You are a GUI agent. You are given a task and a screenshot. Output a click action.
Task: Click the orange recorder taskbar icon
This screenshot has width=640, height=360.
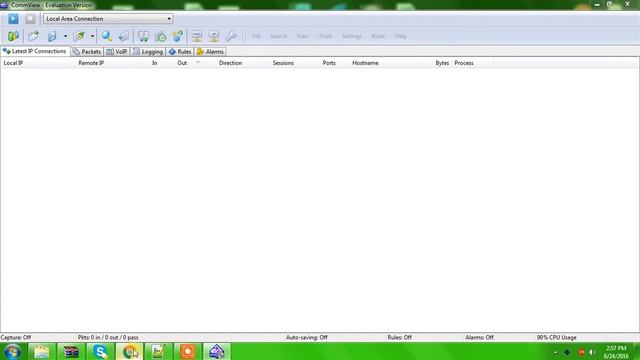tap(188, 351)
